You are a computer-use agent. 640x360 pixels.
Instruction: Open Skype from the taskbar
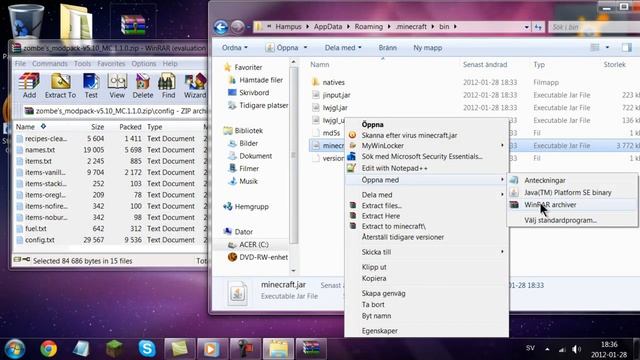pos(147,349)
